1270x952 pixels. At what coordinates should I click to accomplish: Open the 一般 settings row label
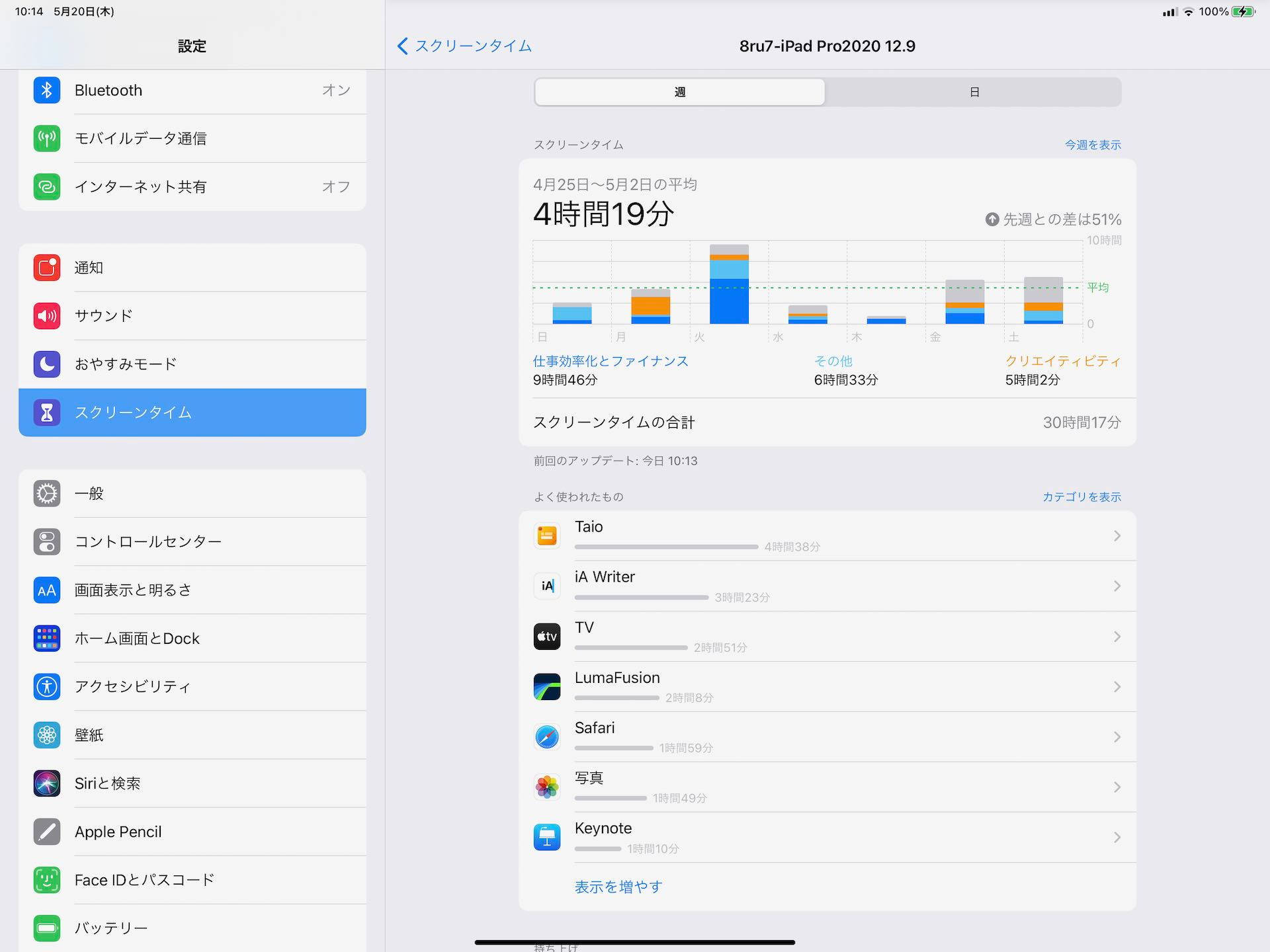89,493
